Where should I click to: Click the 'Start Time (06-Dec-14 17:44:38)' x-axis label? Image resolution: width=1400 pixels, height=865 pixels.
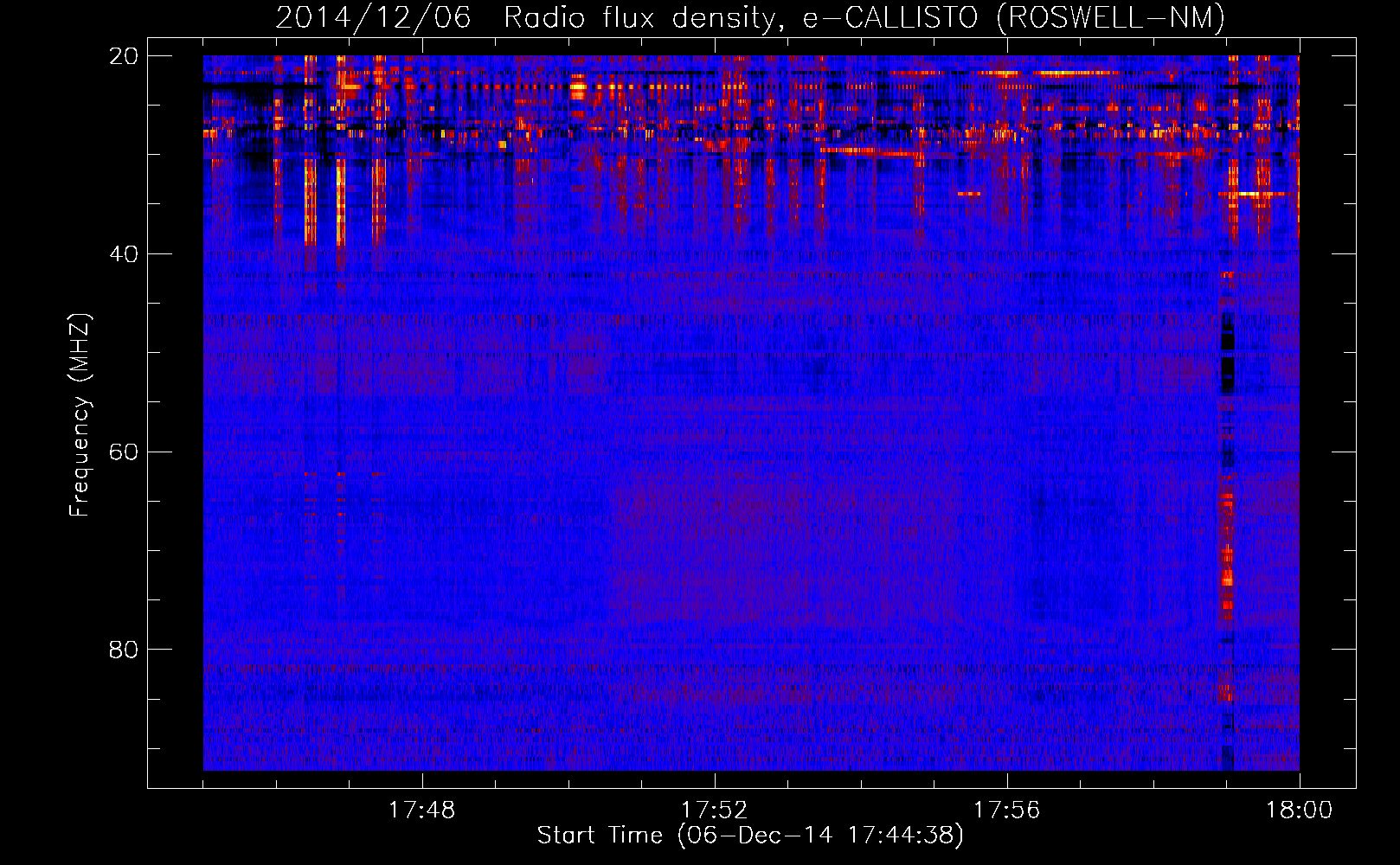coord(750,836)
